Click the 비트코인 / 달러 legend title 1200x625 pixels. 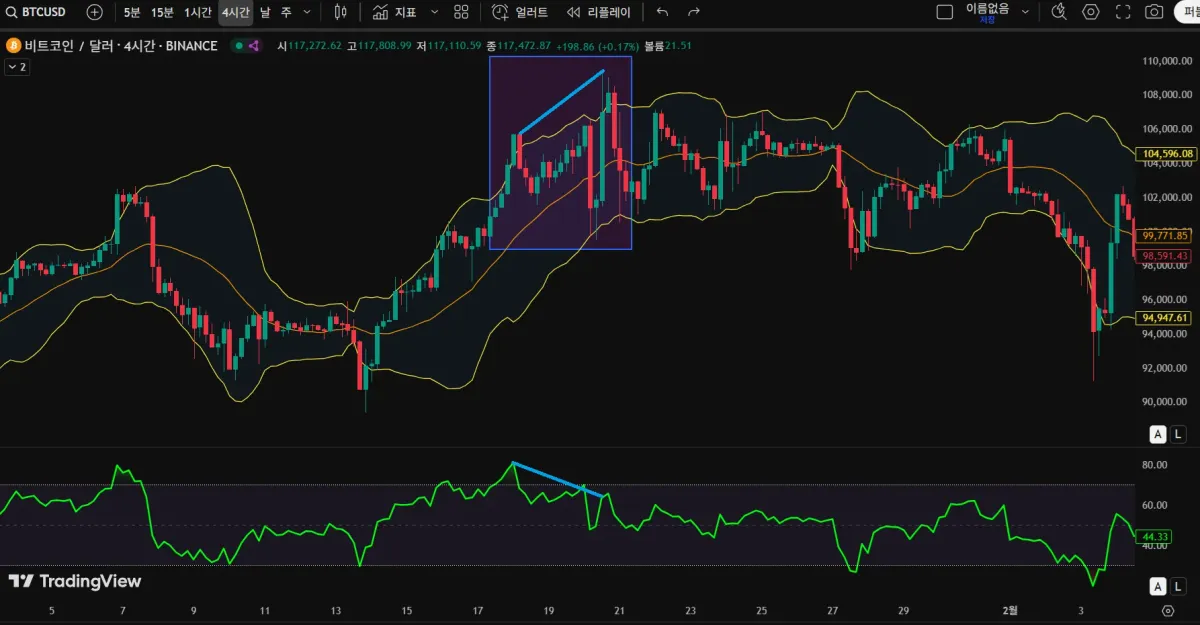120,46
